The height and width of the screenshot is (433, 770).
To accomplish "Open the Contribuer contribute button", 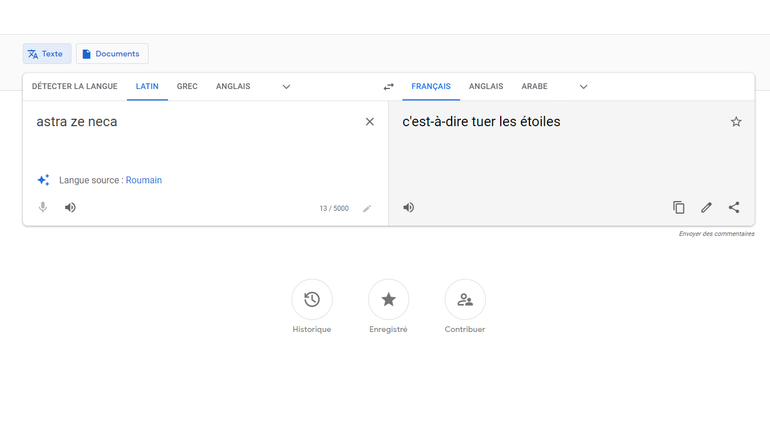I will click(465, 300).
